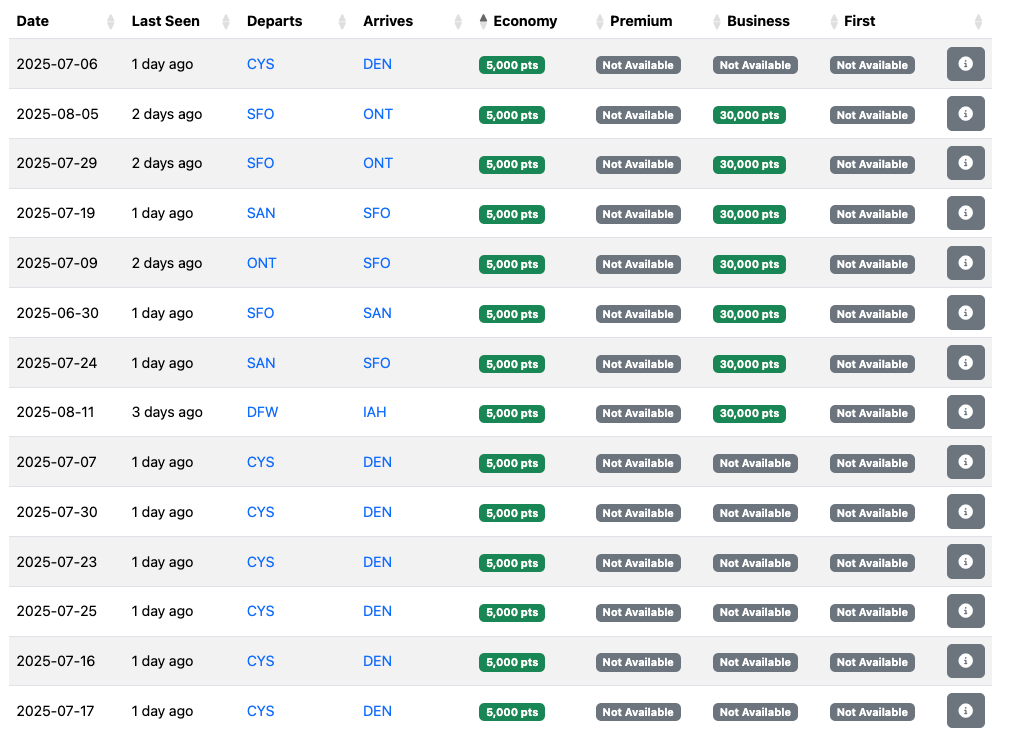Open DFW departure airport link
This screenshot has width=1009, height=735.
coord(263,412)
